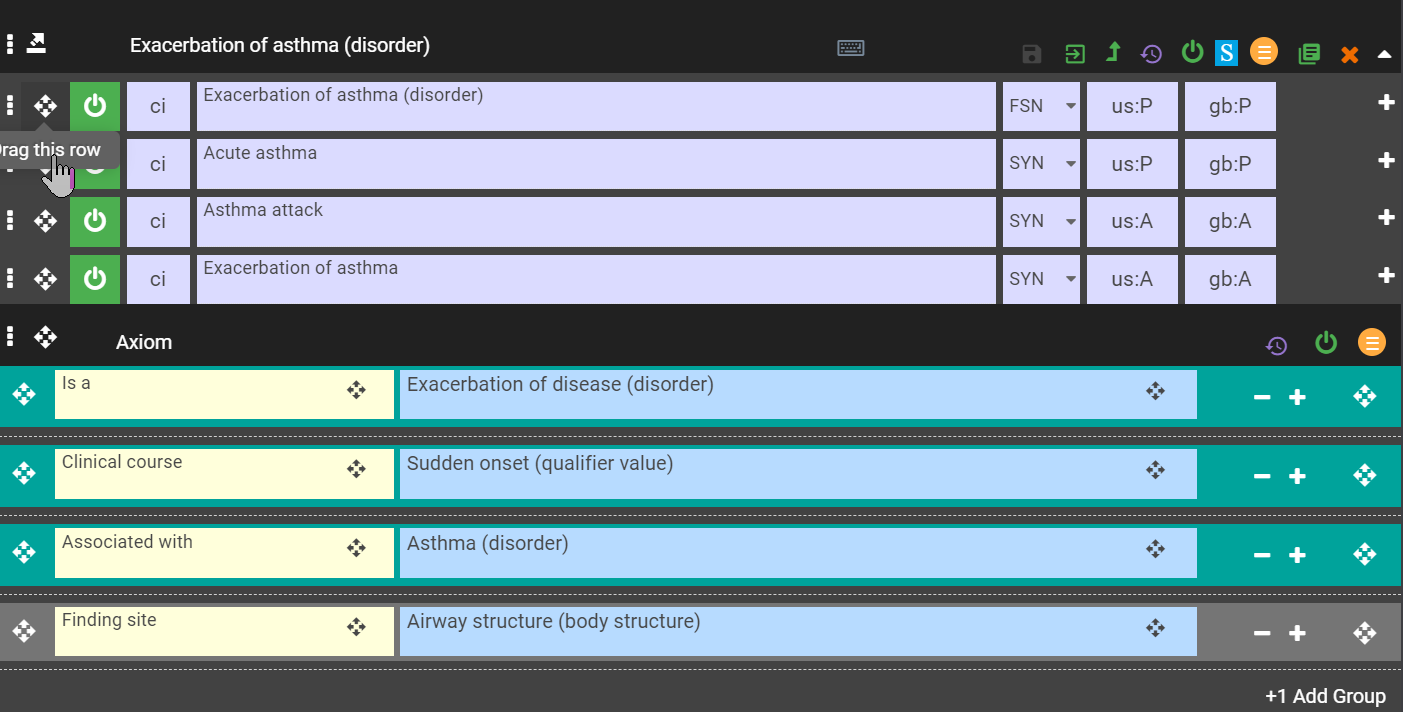
Task: Click drag handle of Exacerbation of asthma synonym row
Action: pyautogui.click(x=45, y=279)
